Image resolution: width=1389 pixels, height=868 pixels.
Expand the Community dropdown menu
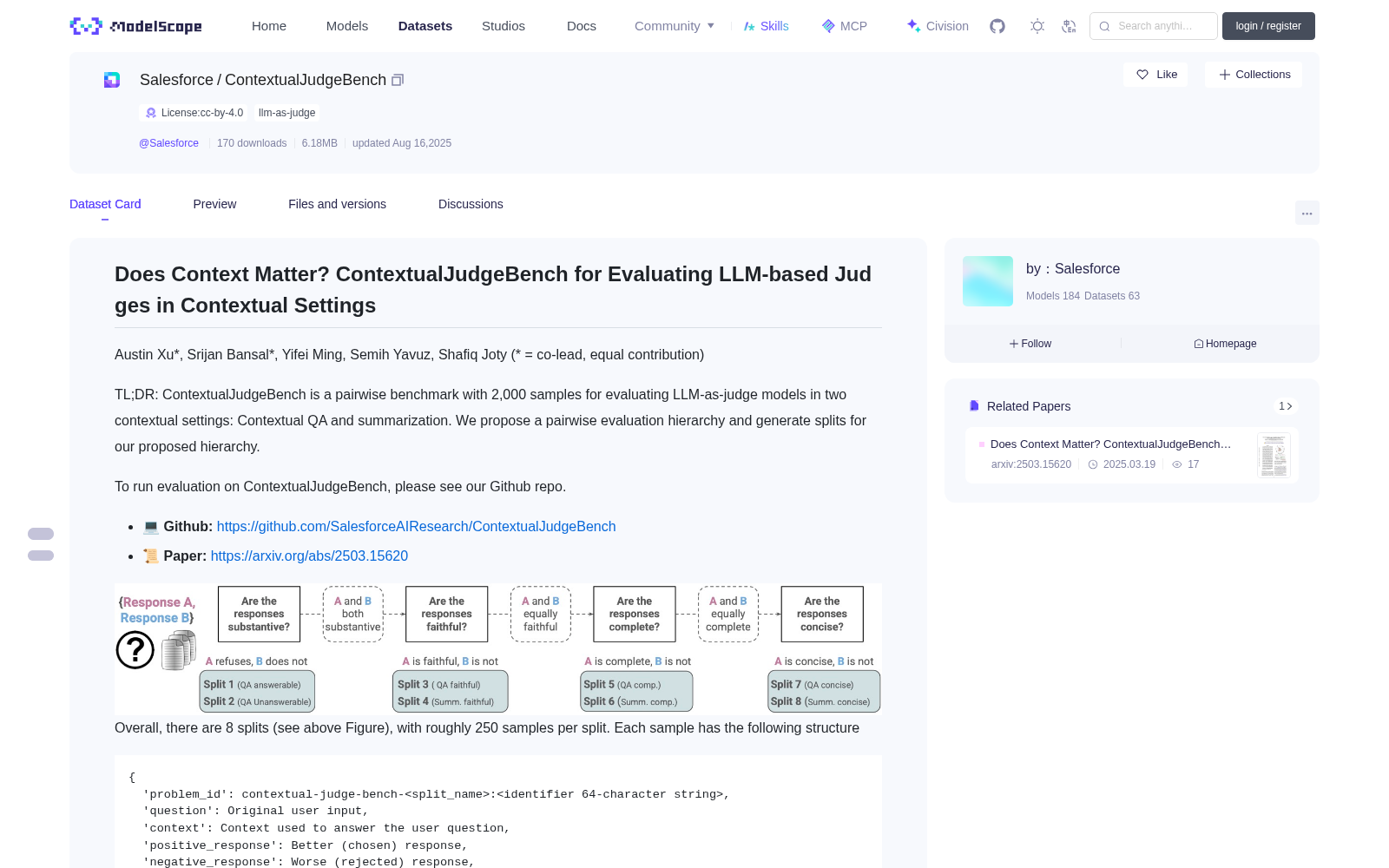(675, 26)
